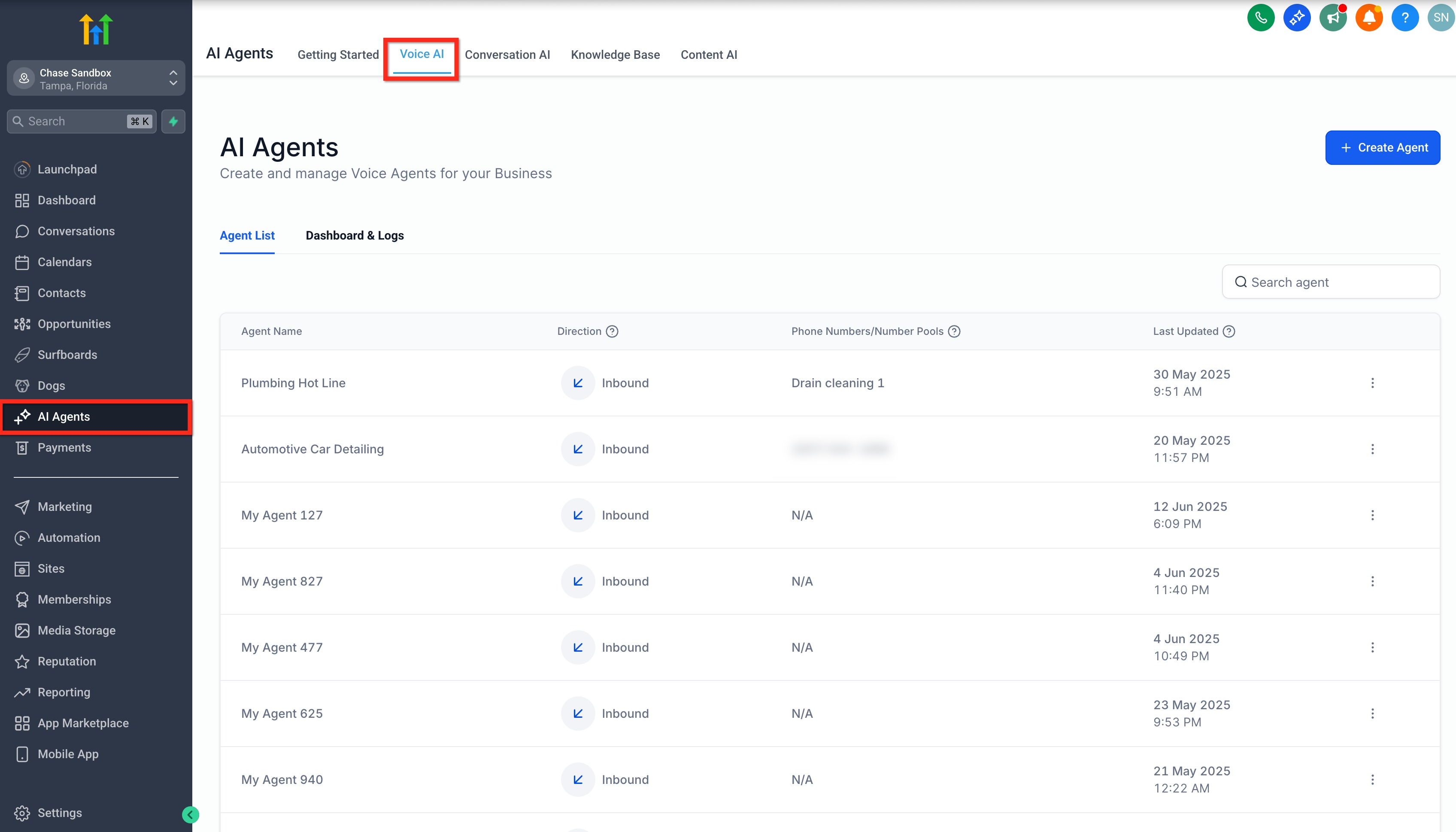The width and height of the screenshot is (1456, 832).
Task: Click the green lightning quick actions icon
Action: (173, 121)
